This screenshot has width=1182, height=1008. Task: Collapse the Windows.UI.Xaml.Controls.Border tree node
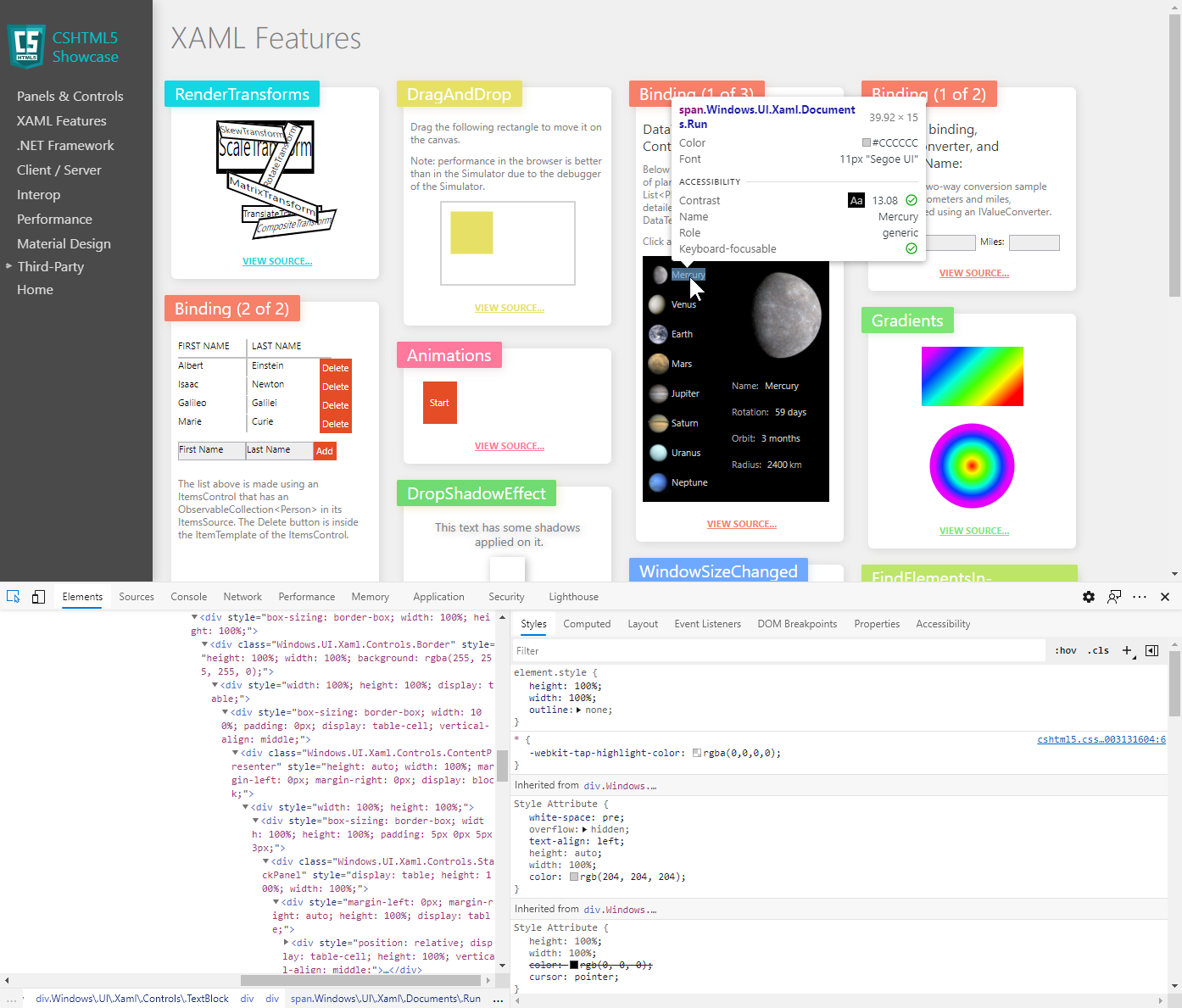tap(204, 643)
